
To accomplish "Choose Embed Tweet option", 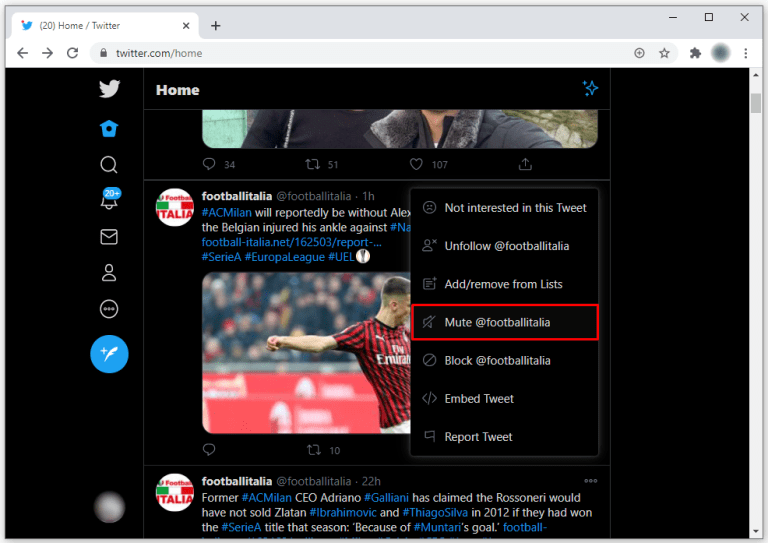I will pos(504,399).
